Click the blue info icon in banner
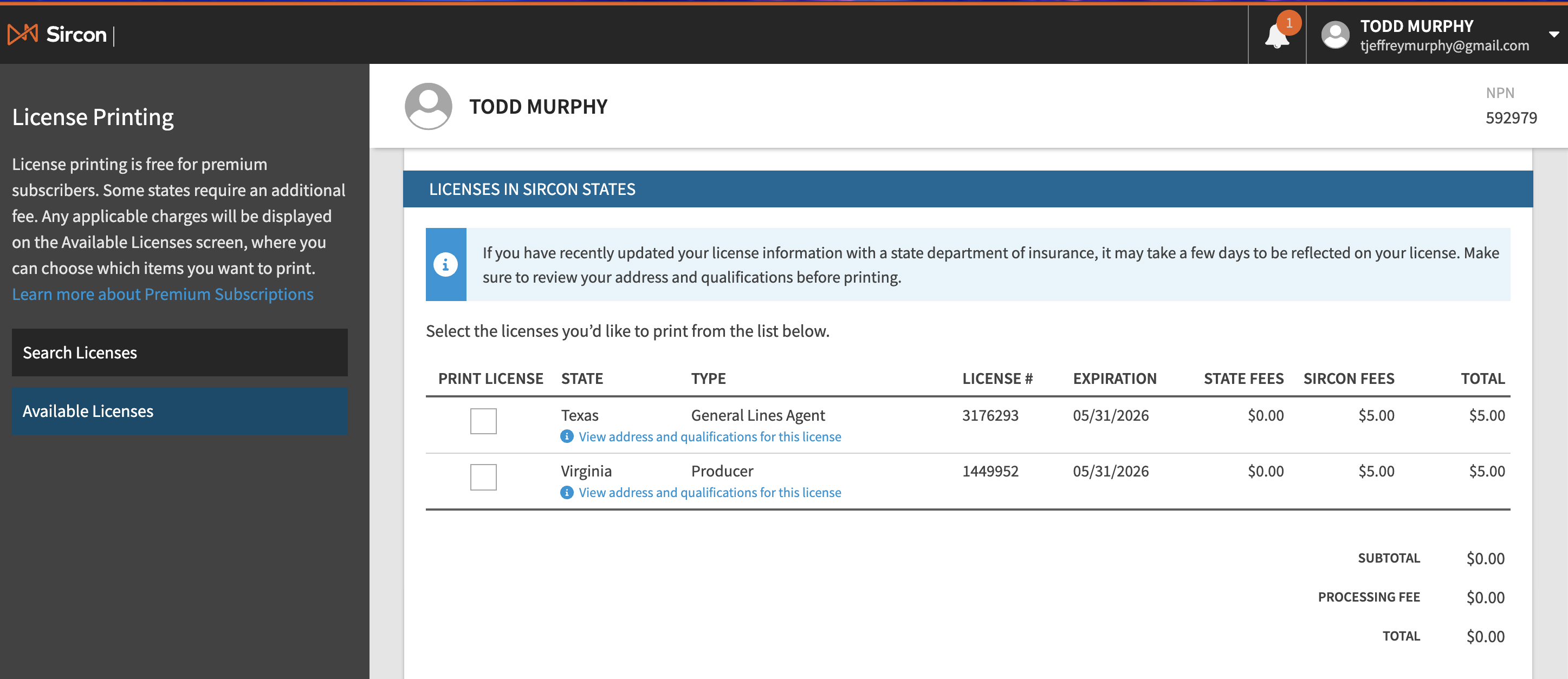Image resolution: width=1568 pixels, height=679 pixels. pos(445,265)
